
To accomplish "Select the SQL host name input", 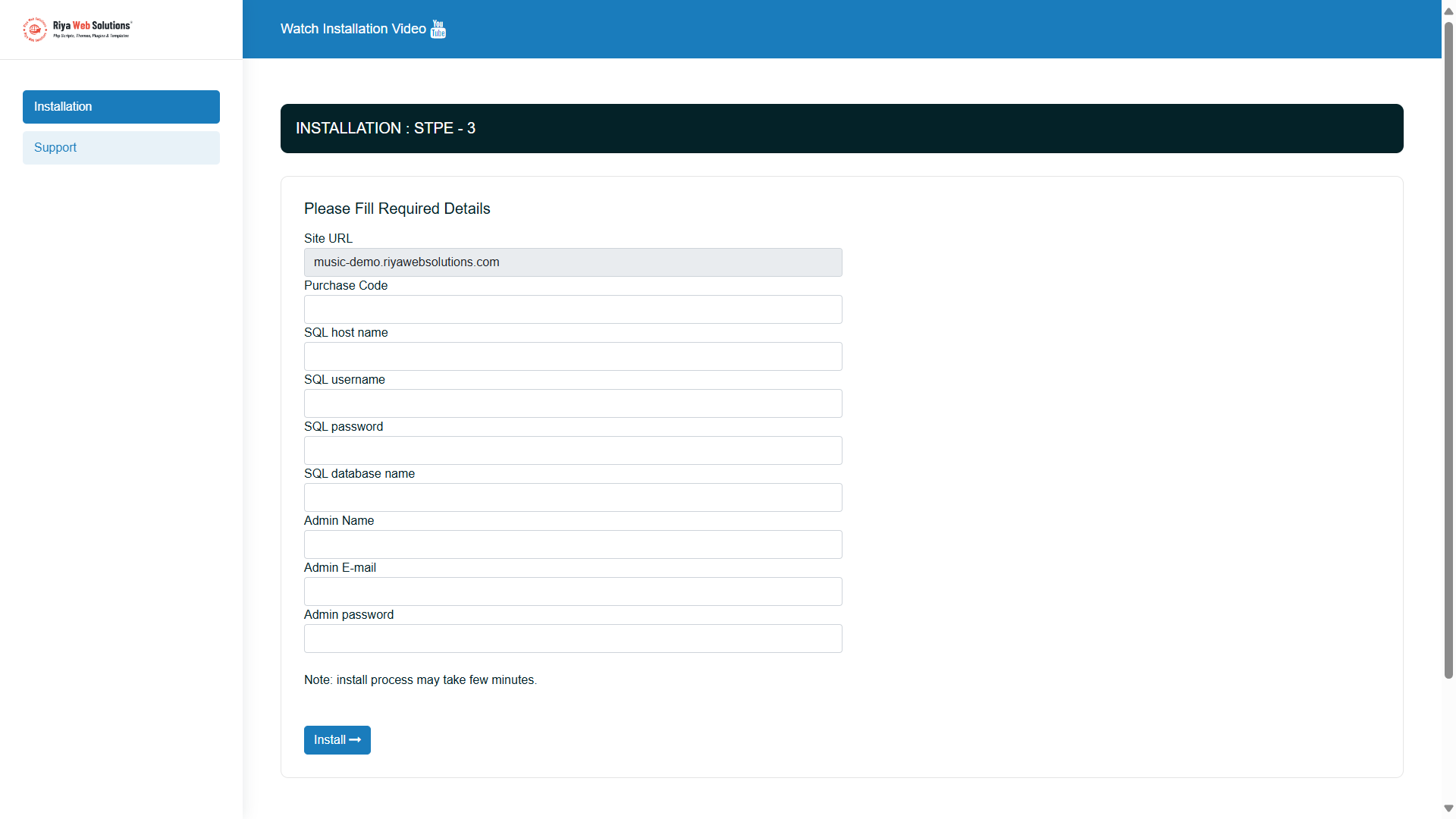I will (x=573, y=356).
